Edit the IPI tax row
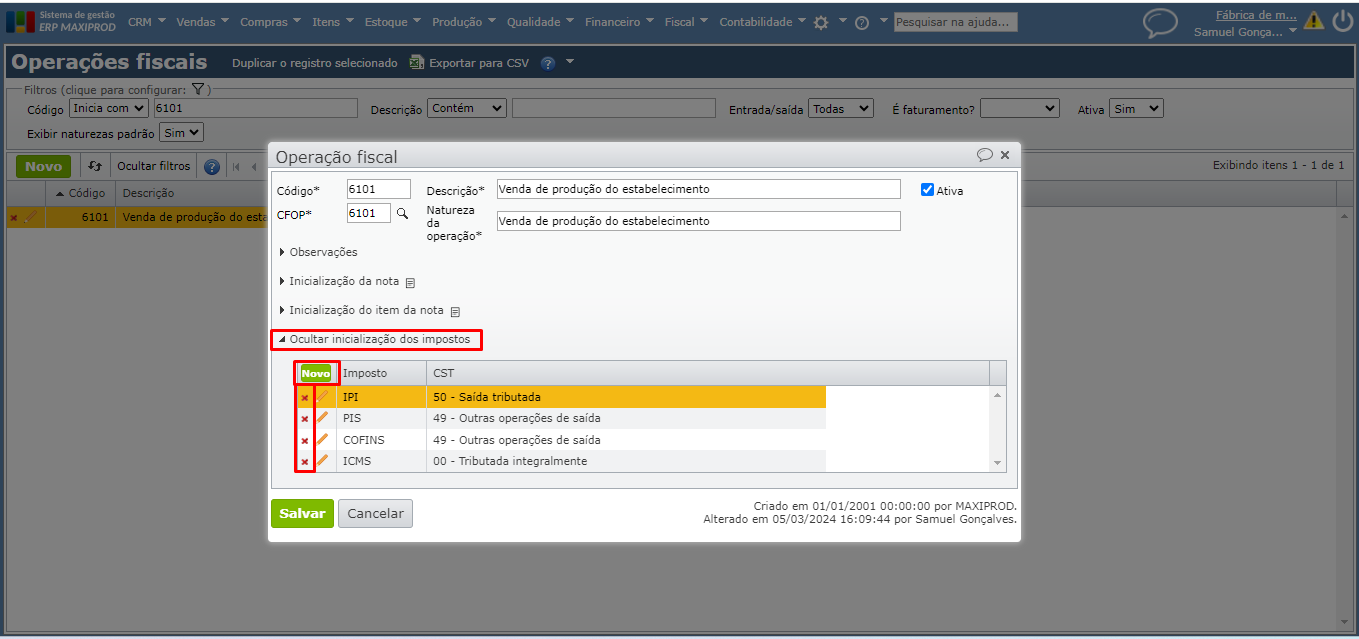 322,397
